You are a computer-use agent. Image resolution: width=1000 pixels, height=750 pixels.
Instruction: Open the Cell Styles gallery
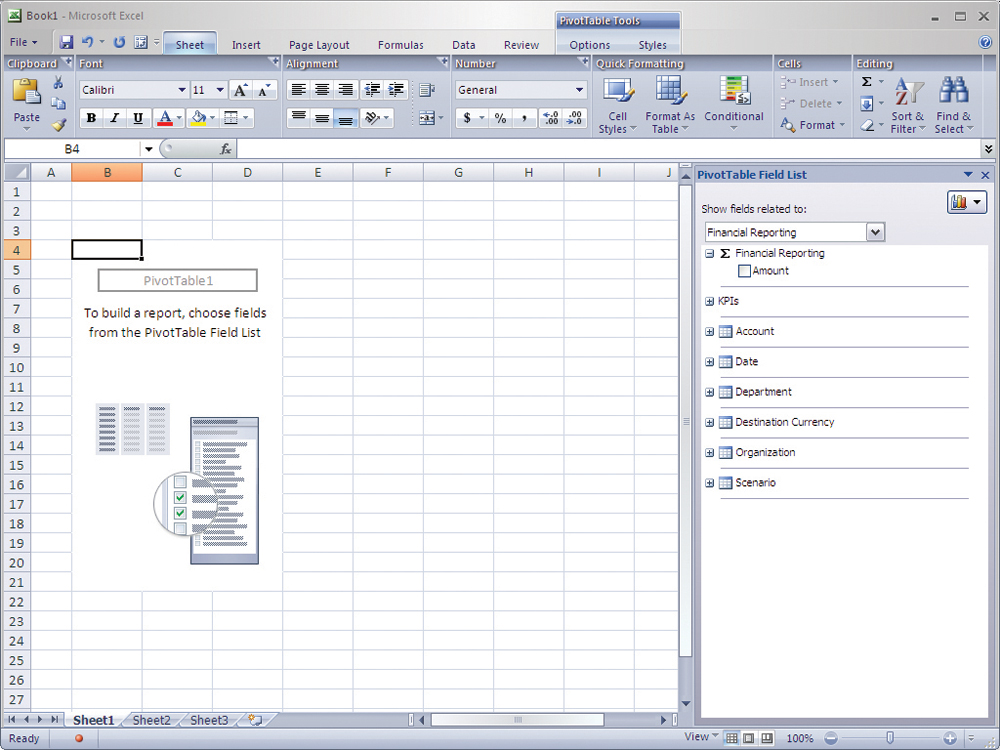[617, 105]
